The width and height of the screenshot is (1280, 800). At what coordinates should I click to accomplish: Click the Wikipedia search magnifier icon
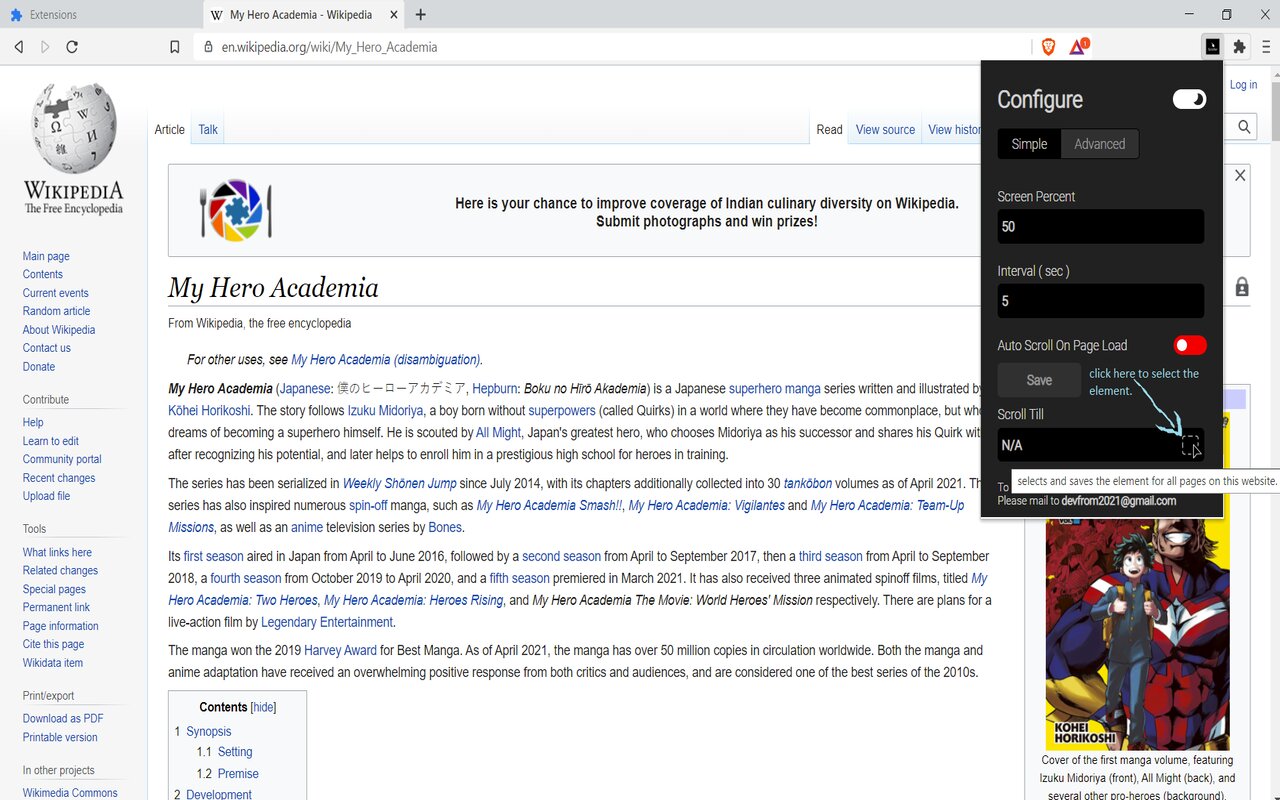coord(1244,127)
